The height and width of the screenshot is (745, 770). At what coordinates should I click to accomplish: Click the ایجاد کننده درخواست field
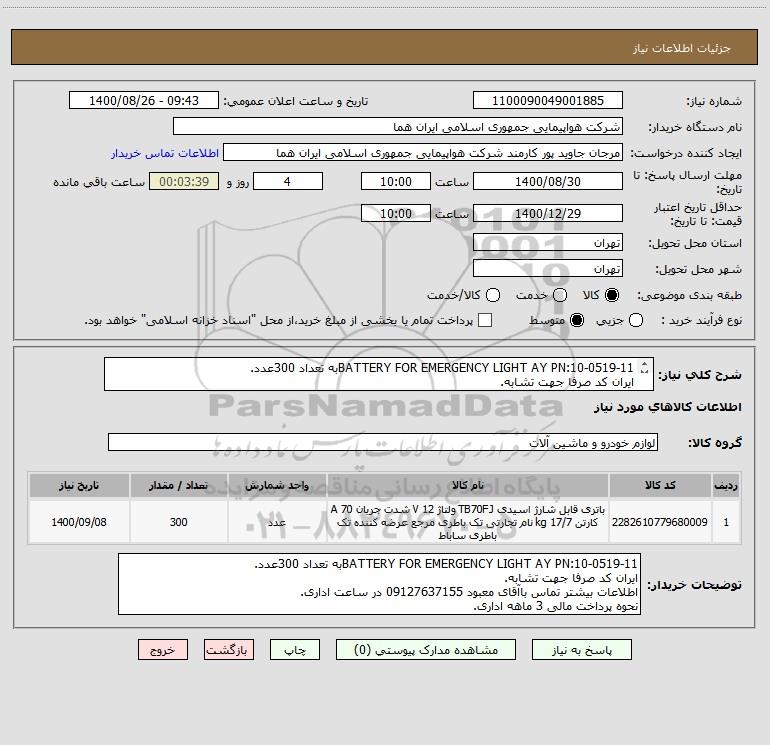423,153
